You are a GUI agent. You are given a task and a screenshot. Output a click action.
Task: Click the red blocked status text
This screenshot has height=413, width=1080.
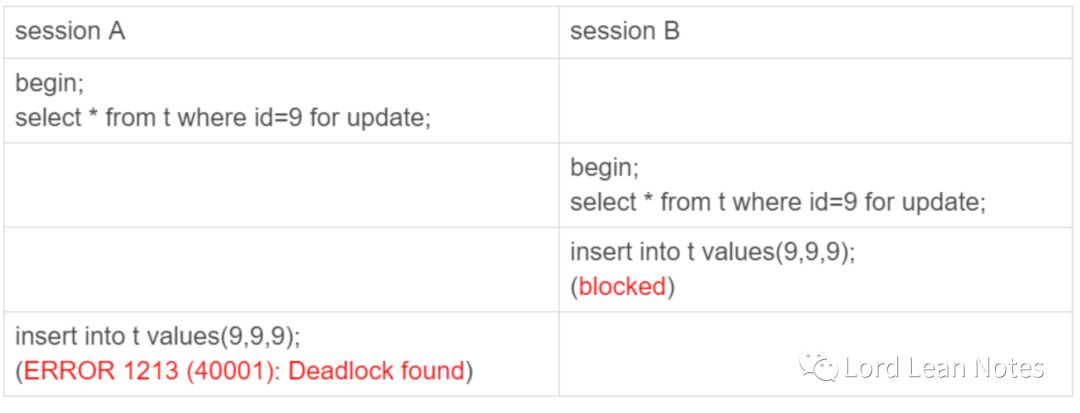click(622, 286)
